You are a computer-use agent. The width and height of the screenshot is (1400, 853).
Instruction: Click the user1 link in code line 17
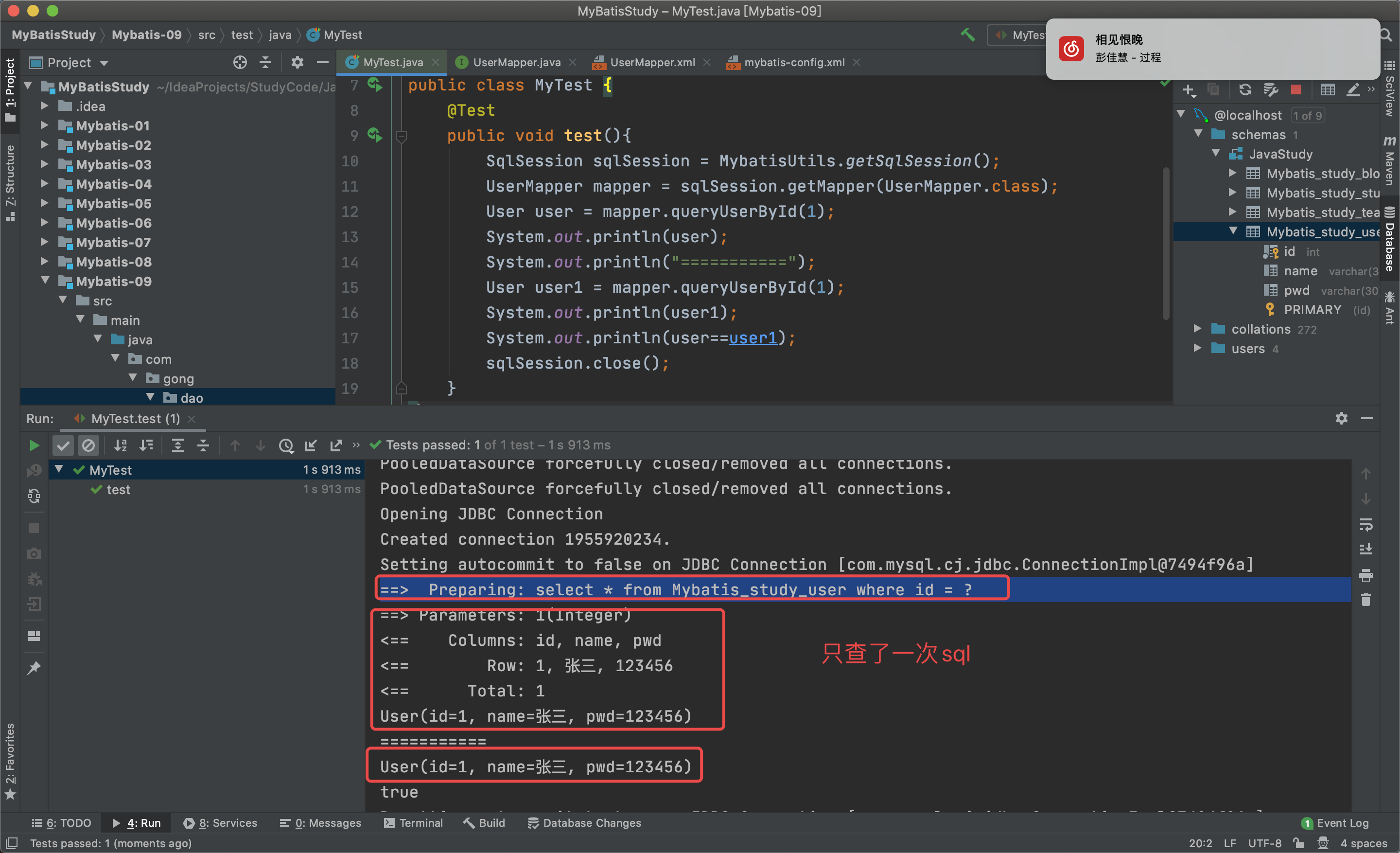coord(753,338)
